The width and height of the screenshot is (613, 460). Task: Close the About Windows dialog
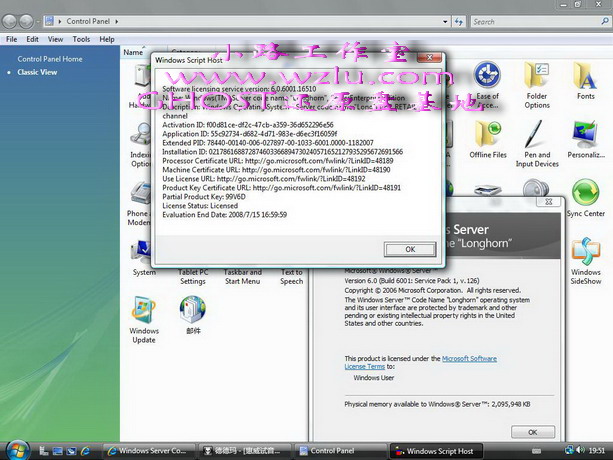[x=548, y=202]
